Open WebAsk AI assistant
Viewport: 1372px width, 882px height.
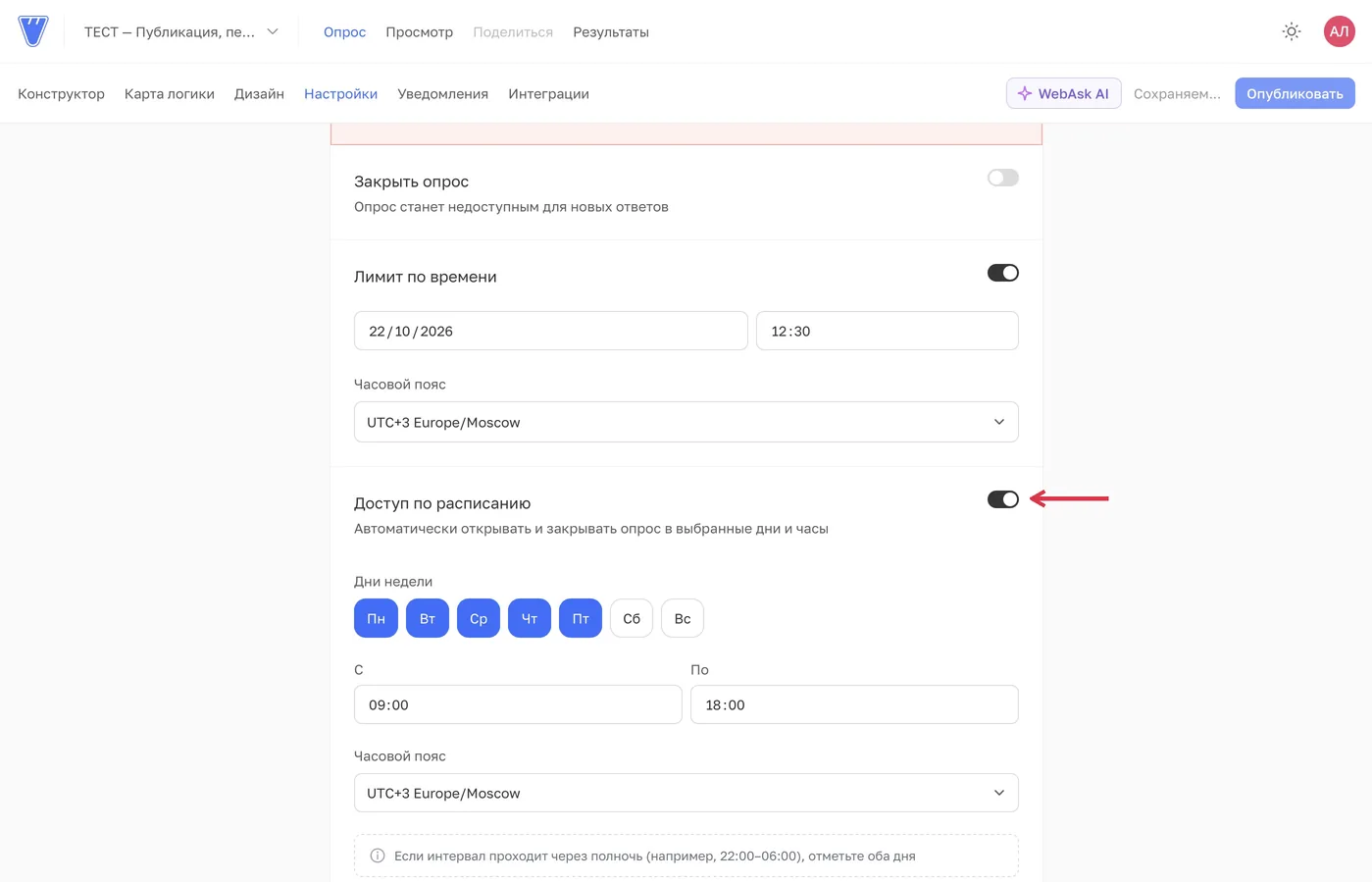(x=1063, y=93)
